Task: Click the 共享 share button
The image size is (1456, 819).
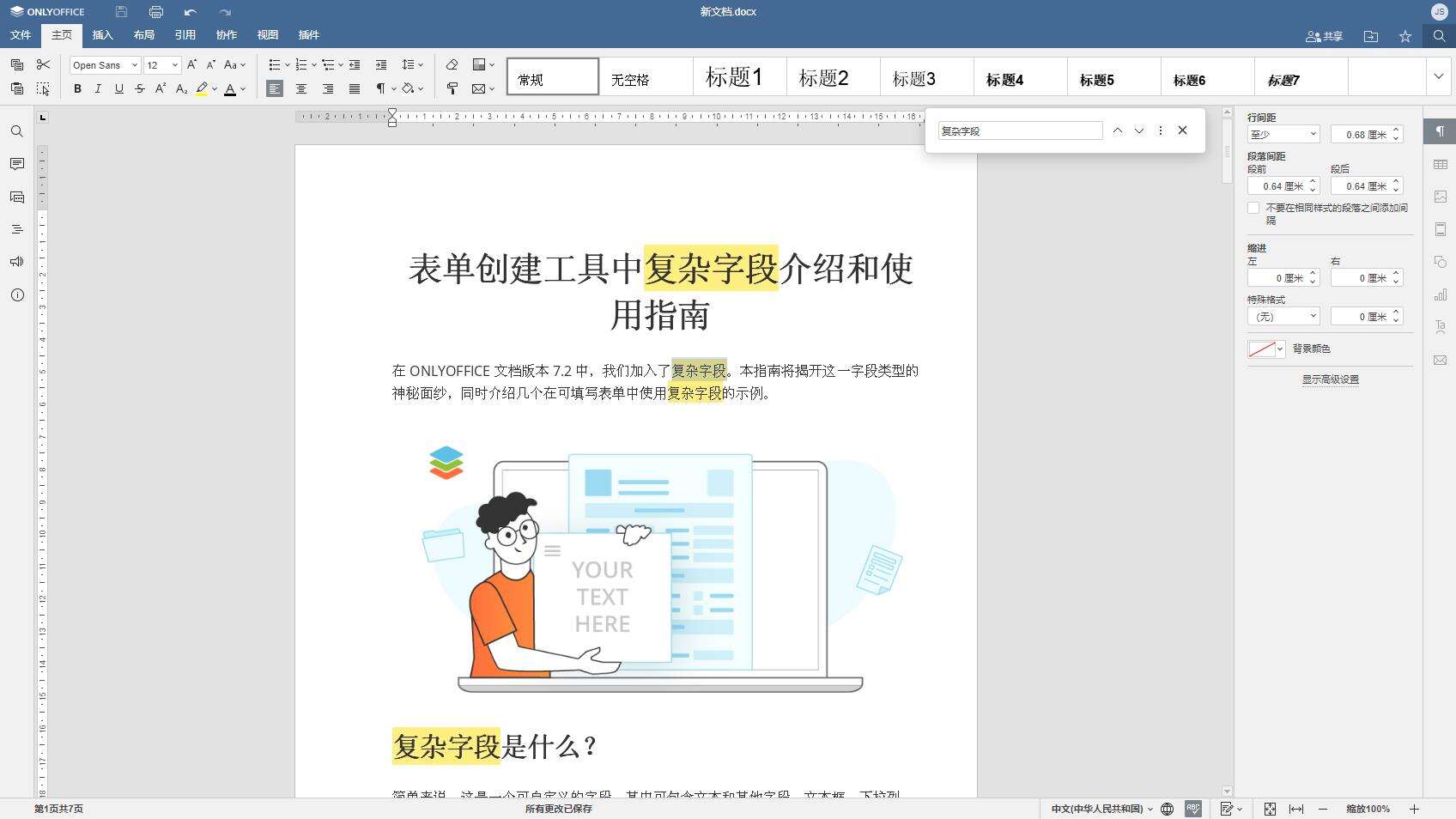Action: 1324,36
